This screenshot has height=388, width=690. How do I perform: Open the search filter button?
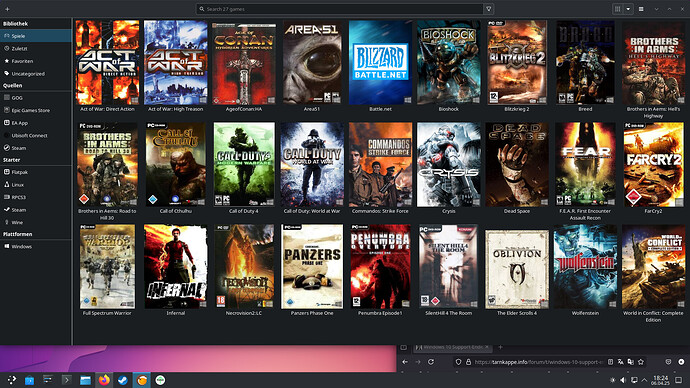click(488, 9)
